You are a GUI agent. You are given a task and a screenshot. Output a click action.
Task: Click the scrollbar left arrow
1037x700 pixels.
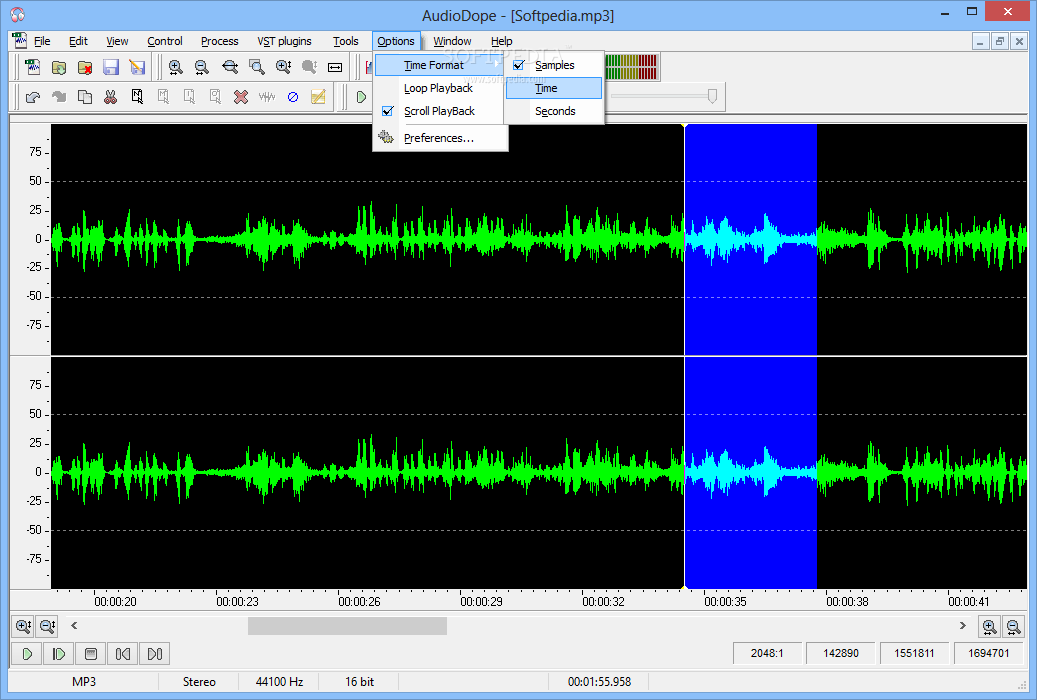[74, 625]
